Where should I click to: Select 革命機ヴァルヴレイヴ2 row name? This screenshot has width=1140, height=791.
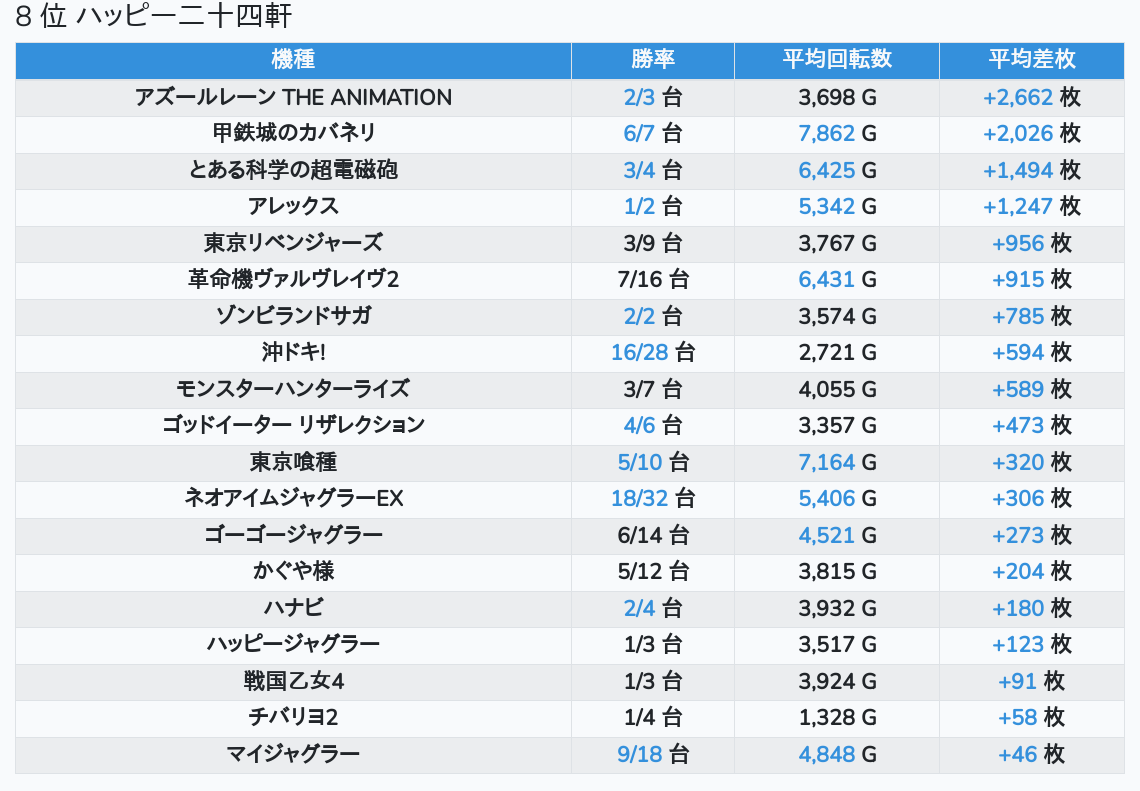pos(293,279)
